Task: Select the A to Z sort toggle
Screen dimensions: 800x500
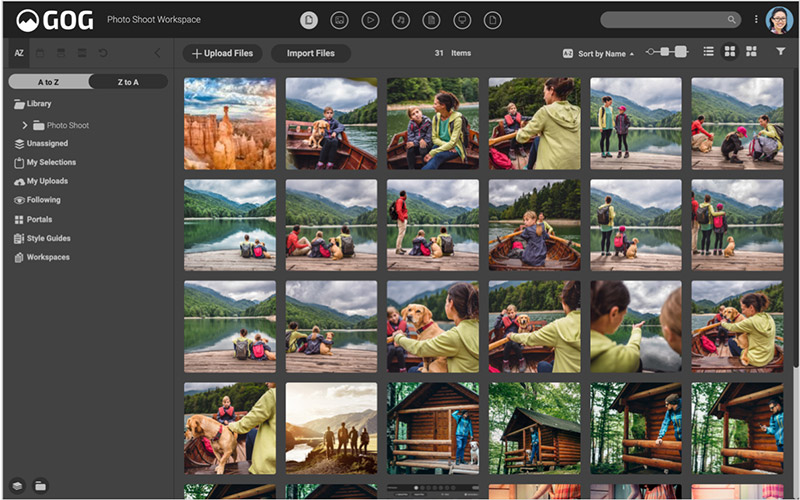Action: click(48, 82)
